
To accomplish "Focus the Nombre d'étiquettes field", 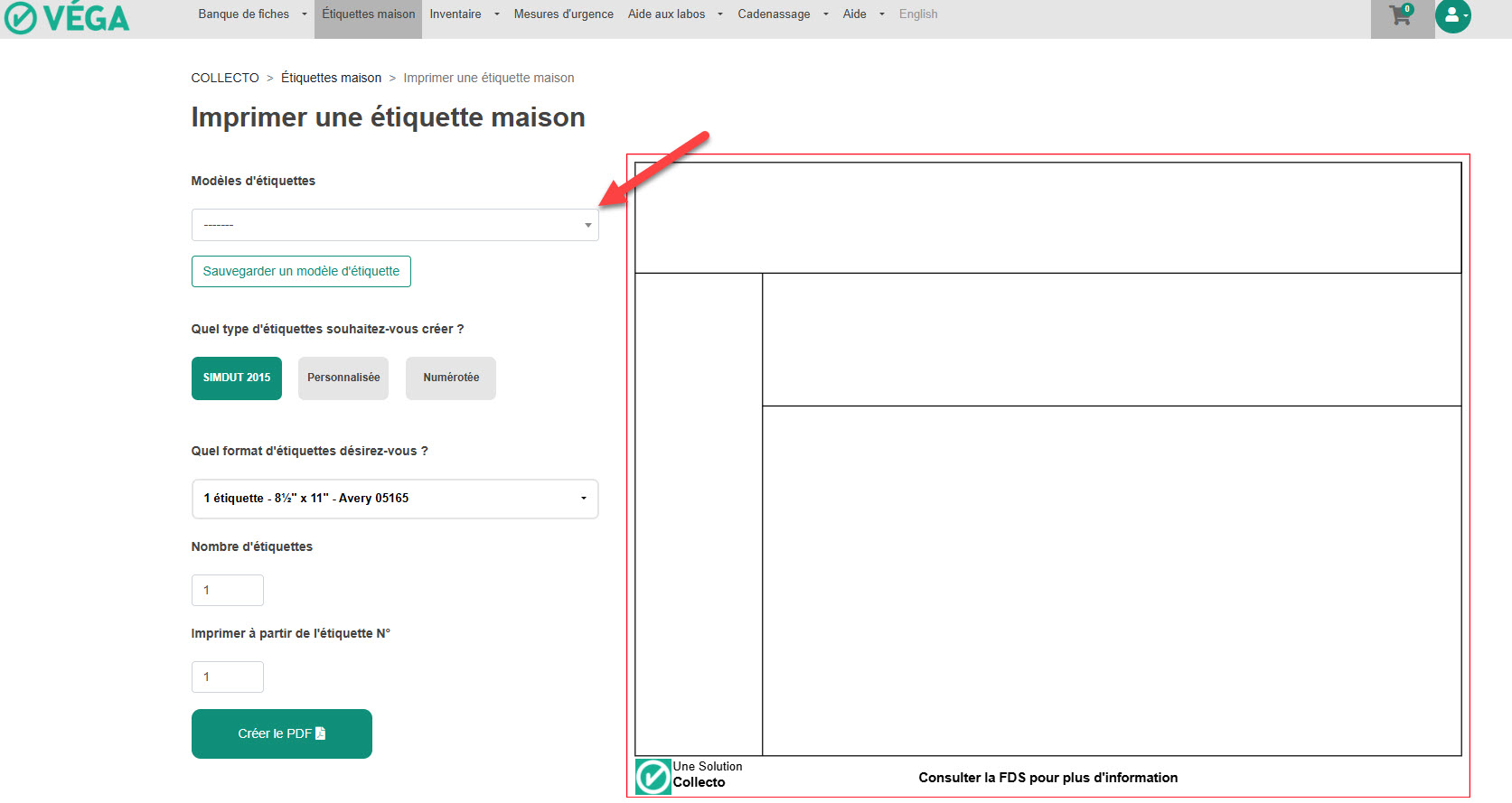I will [228, 591].
